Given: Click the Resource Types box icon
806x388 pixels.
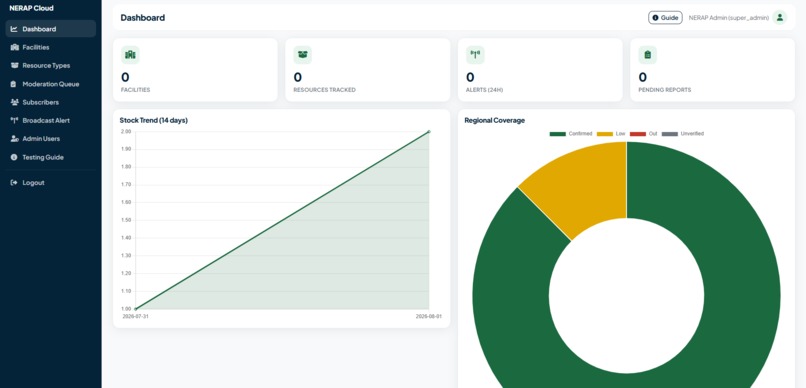Looking at the screenshot, I should click(14, 66).
